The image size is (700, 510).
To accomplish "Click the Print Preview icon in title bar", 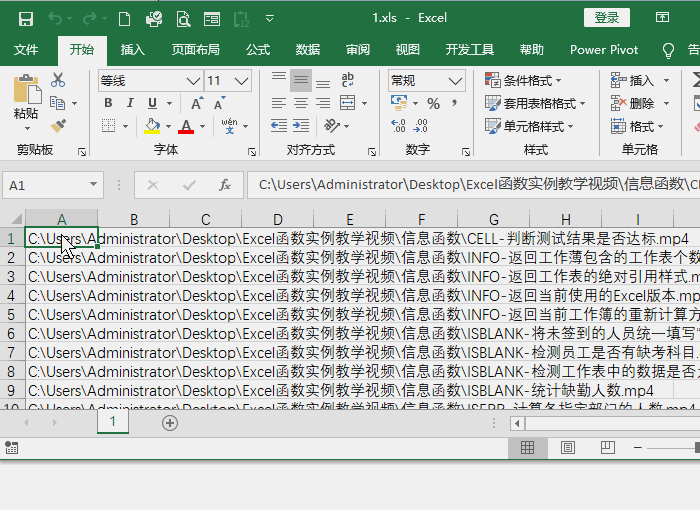I will point(183,18).
